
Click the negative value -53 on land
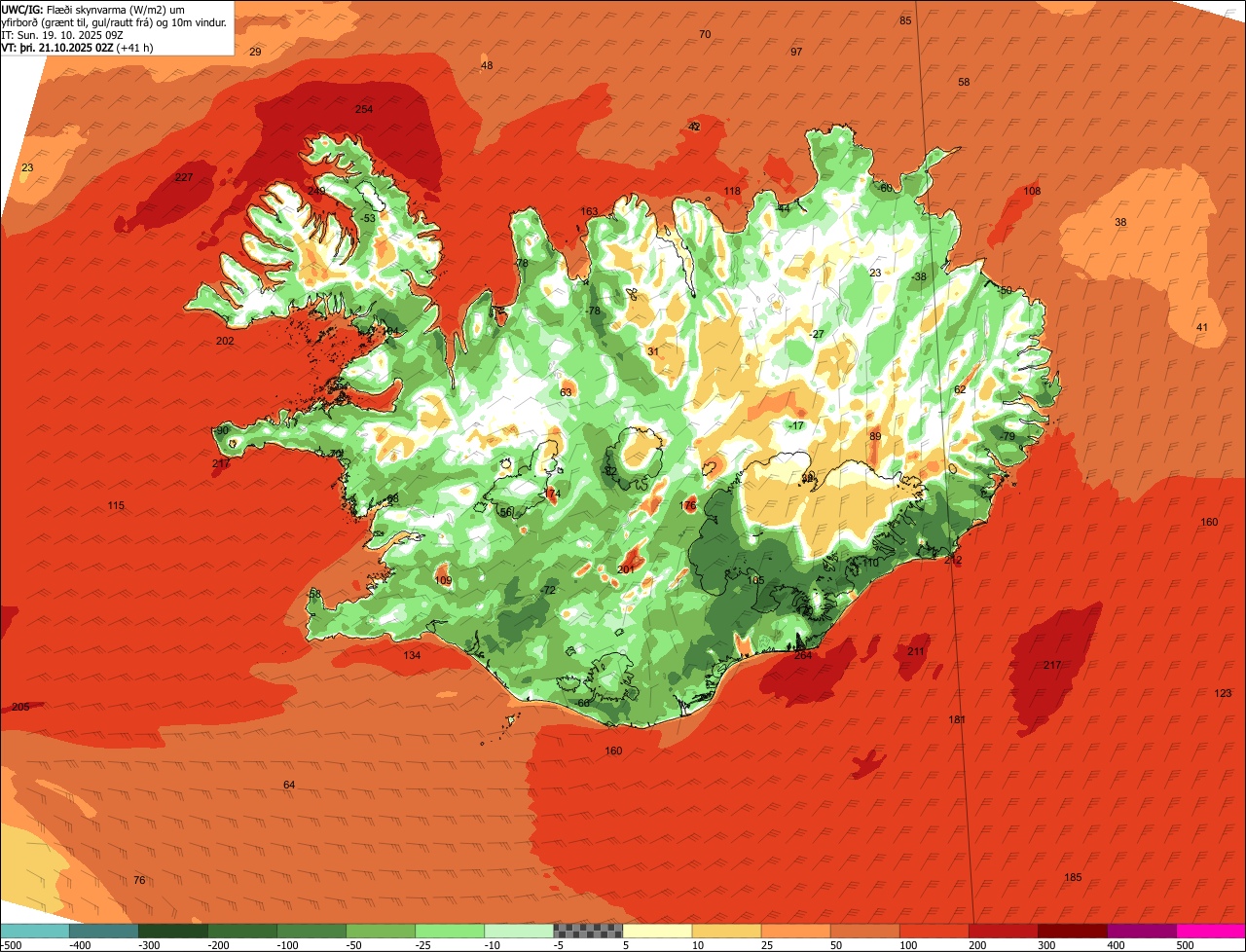(367, 218)
